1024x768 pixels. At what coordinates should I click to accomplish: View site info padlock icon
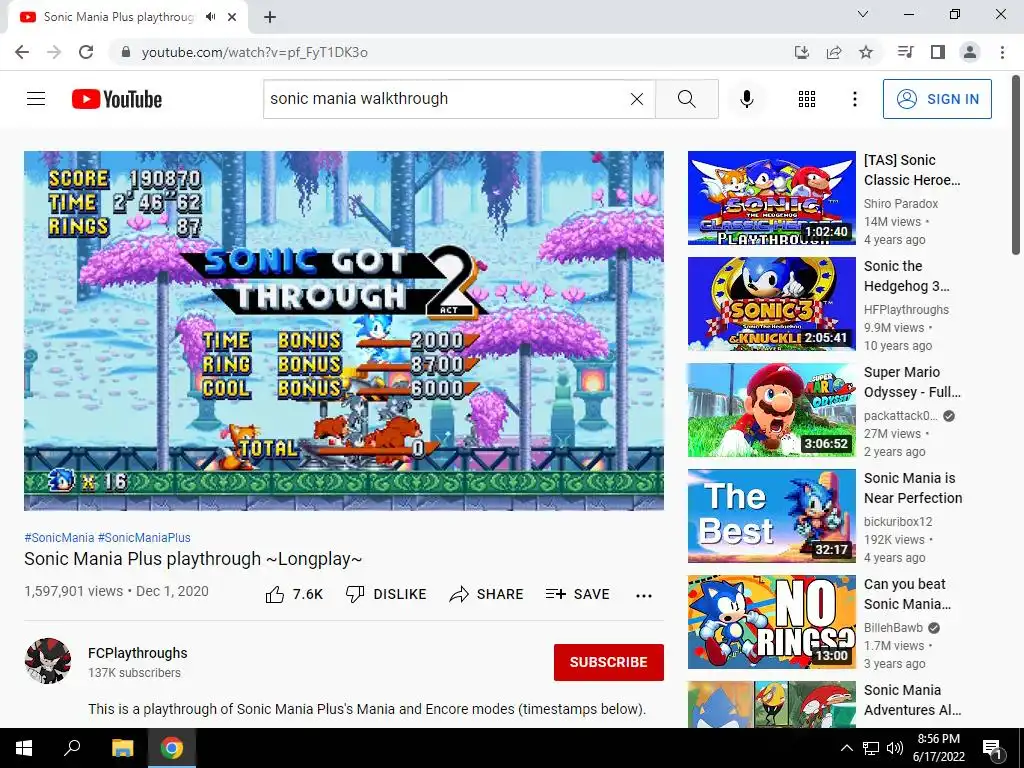tap(126, 52)
